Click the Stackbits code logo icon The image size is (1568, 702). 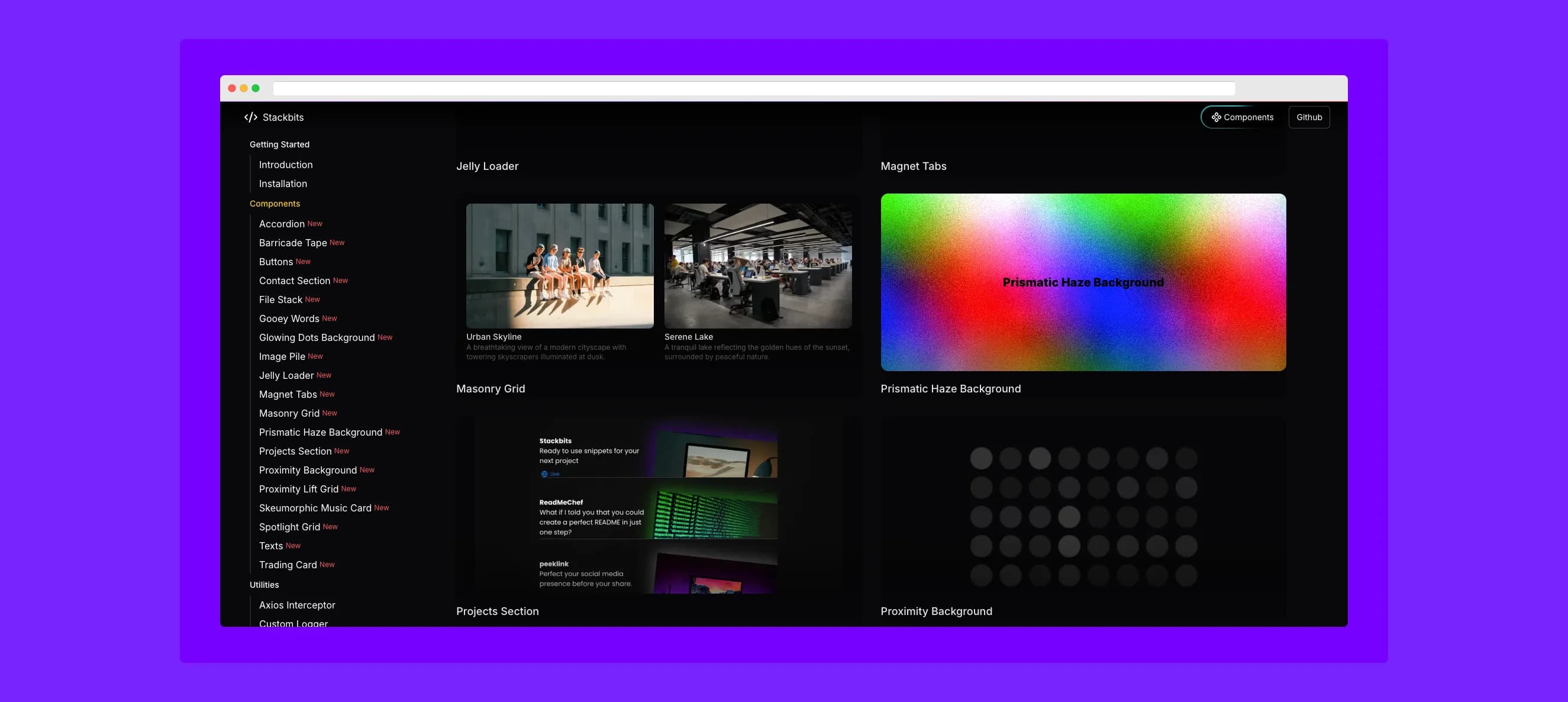point(250,118)
